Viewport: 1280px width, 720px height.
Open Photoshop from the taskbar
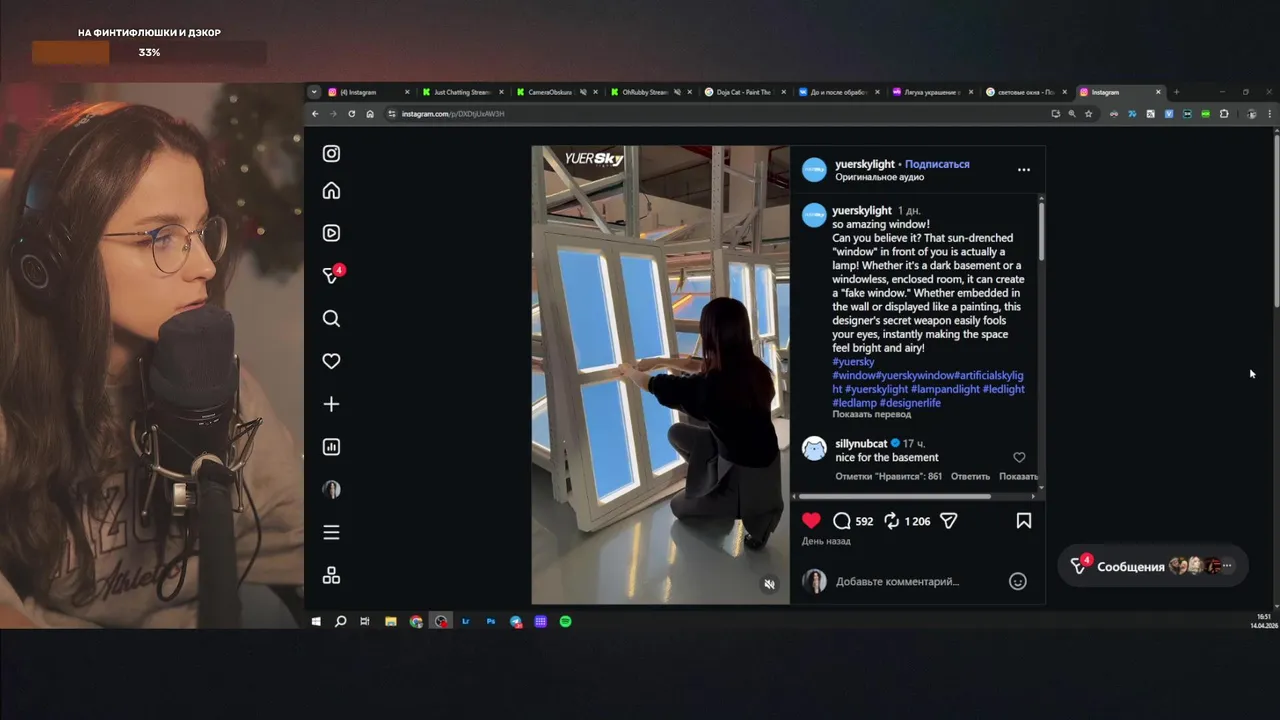coord(491,621)
